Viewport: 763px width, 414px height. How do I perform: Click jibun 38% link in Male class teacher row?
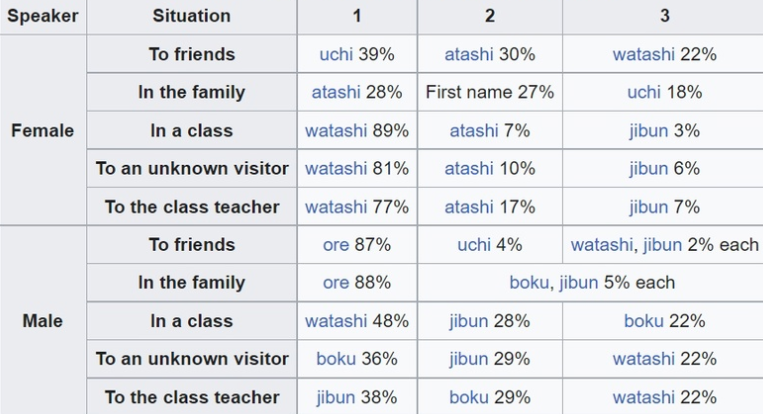pyautogui.click(x=336, y=397)
